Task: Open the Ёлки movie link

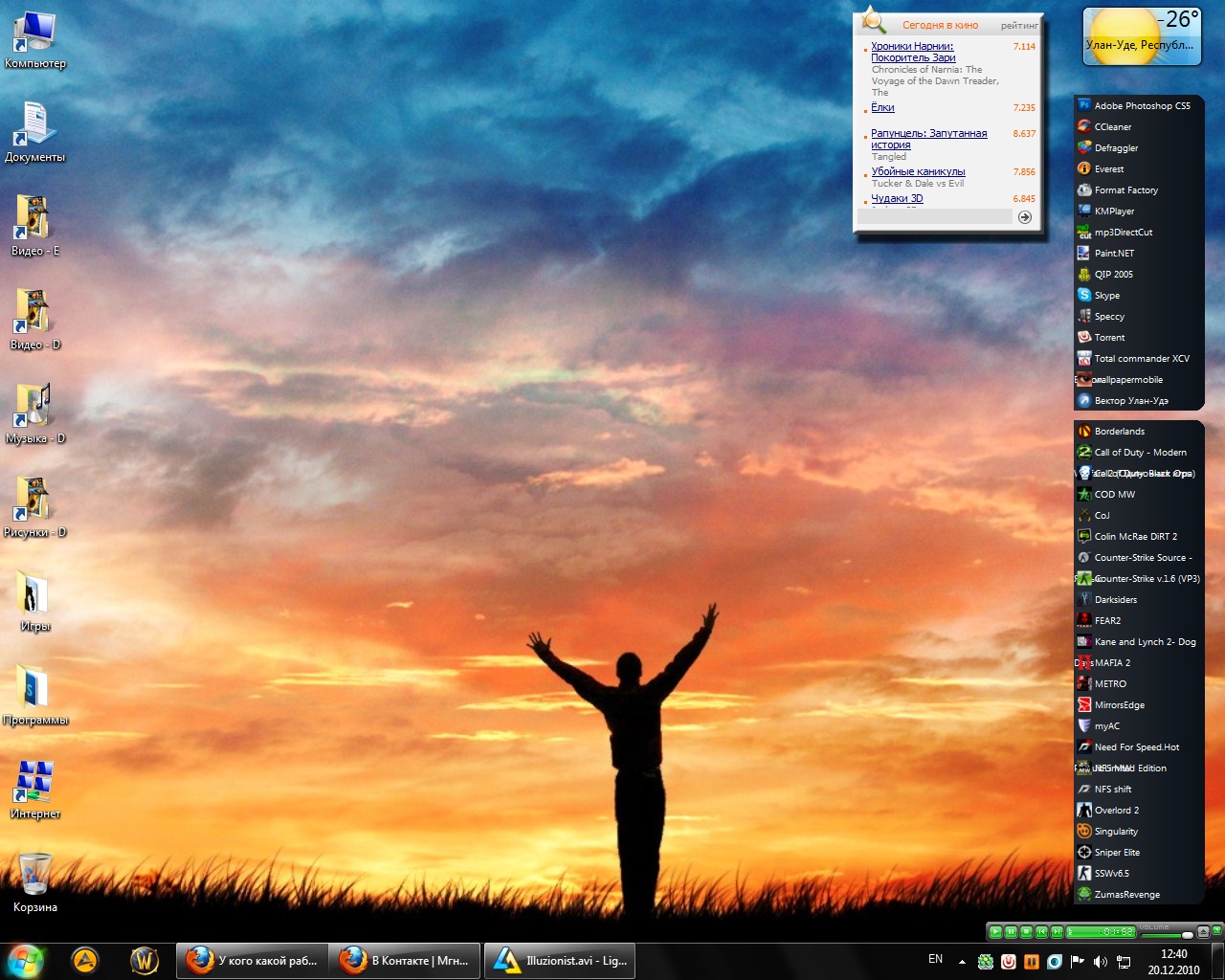Action: pos(882,108)
